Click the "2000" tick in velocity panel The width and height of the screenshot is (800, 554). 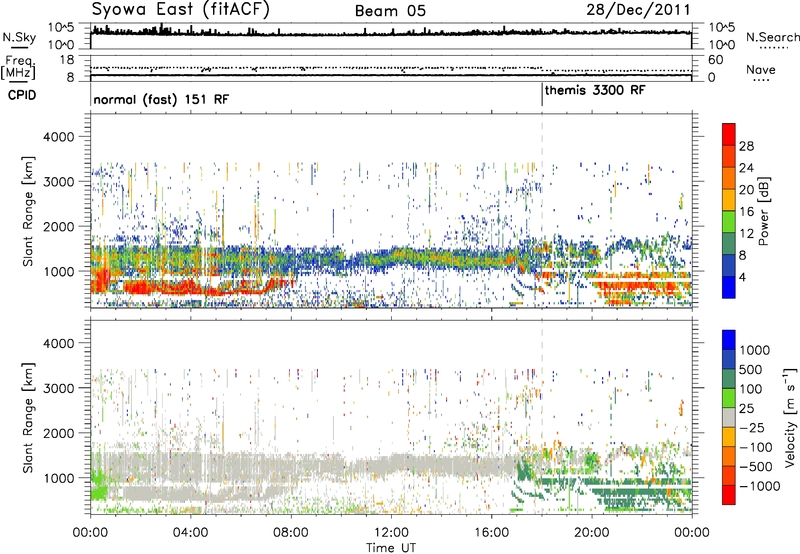point(58,433)
